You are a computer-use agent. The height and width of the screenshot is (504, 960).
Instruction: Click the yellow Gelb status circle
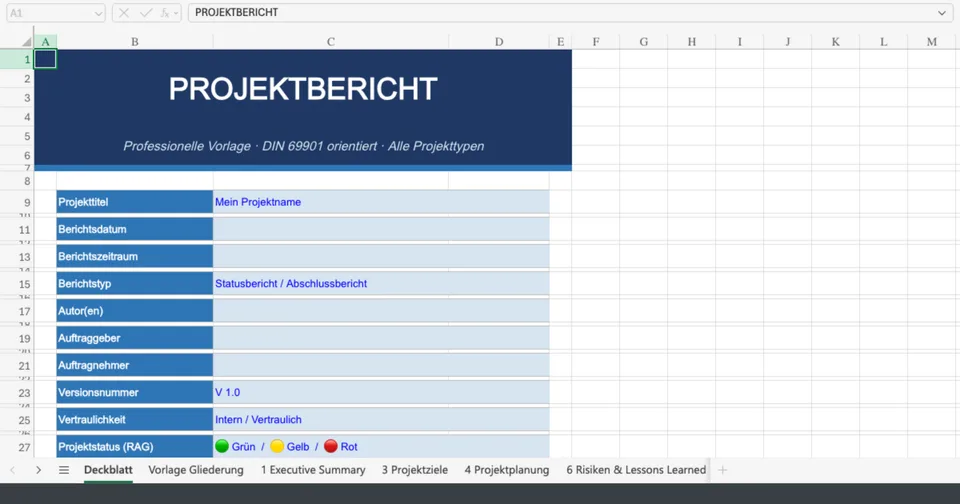(277, 446)
